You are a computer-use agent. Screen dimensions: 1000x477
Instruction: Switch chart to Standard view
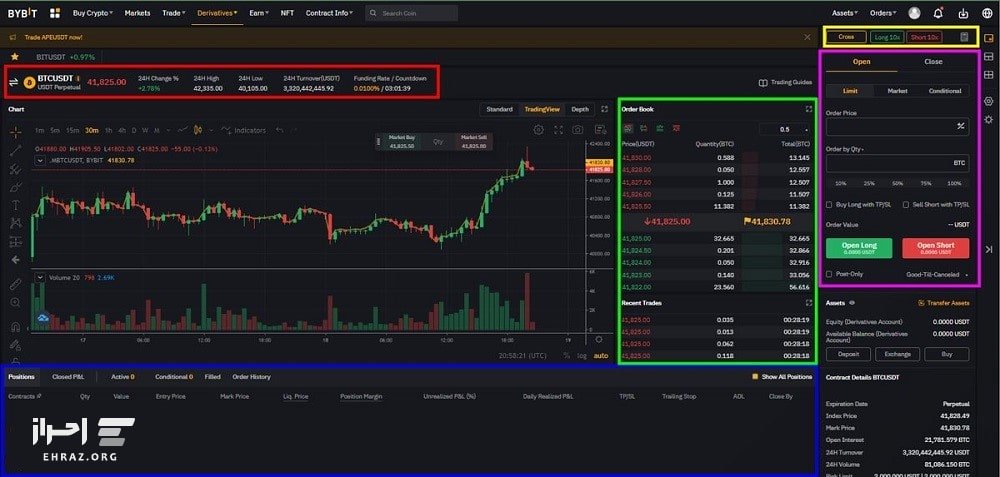(499, 109)
